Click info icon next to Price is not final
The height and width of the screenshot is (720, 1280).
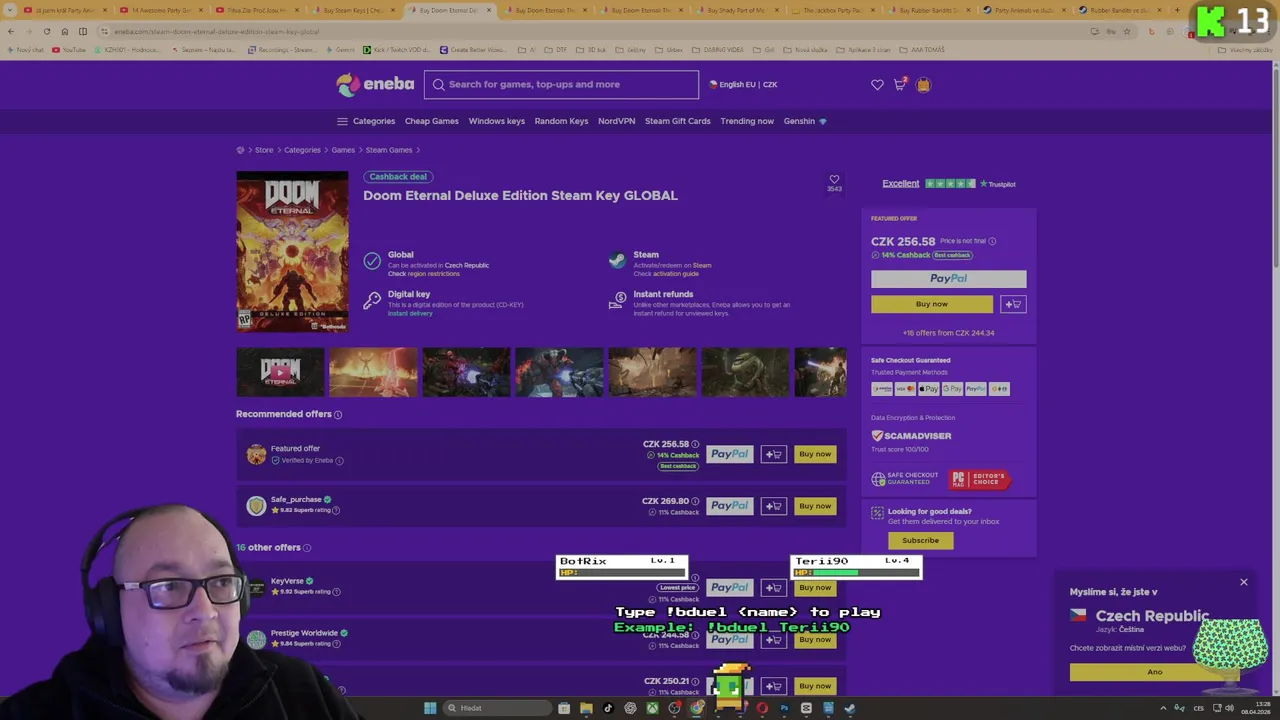(x=992, y=241)
